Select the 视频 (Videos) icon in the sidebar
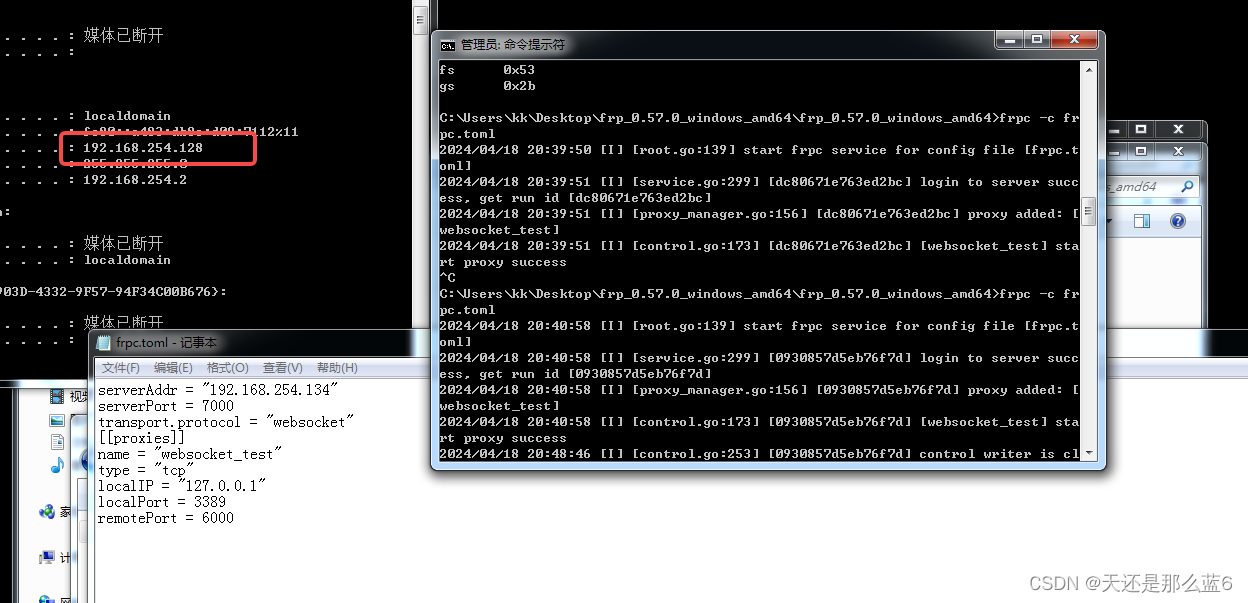The height and width of the screenshot is (603, 1248). [55, 395]
